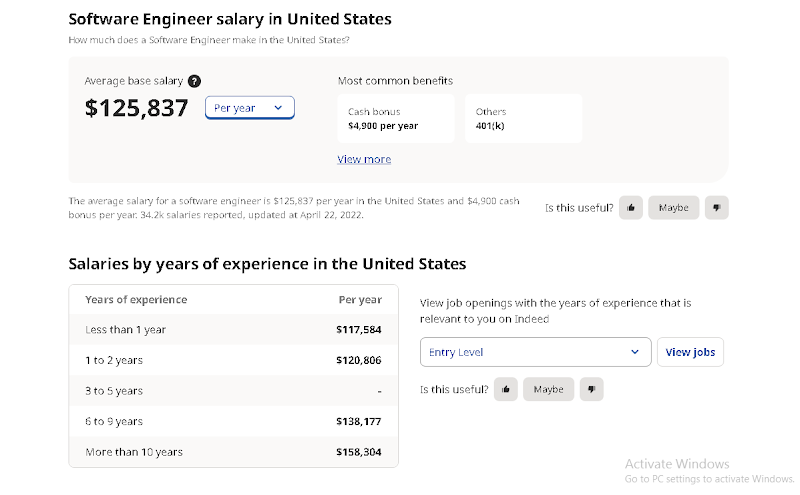
Task: Click the 1 to 2 years row
Action: click(x=233, y=360)
